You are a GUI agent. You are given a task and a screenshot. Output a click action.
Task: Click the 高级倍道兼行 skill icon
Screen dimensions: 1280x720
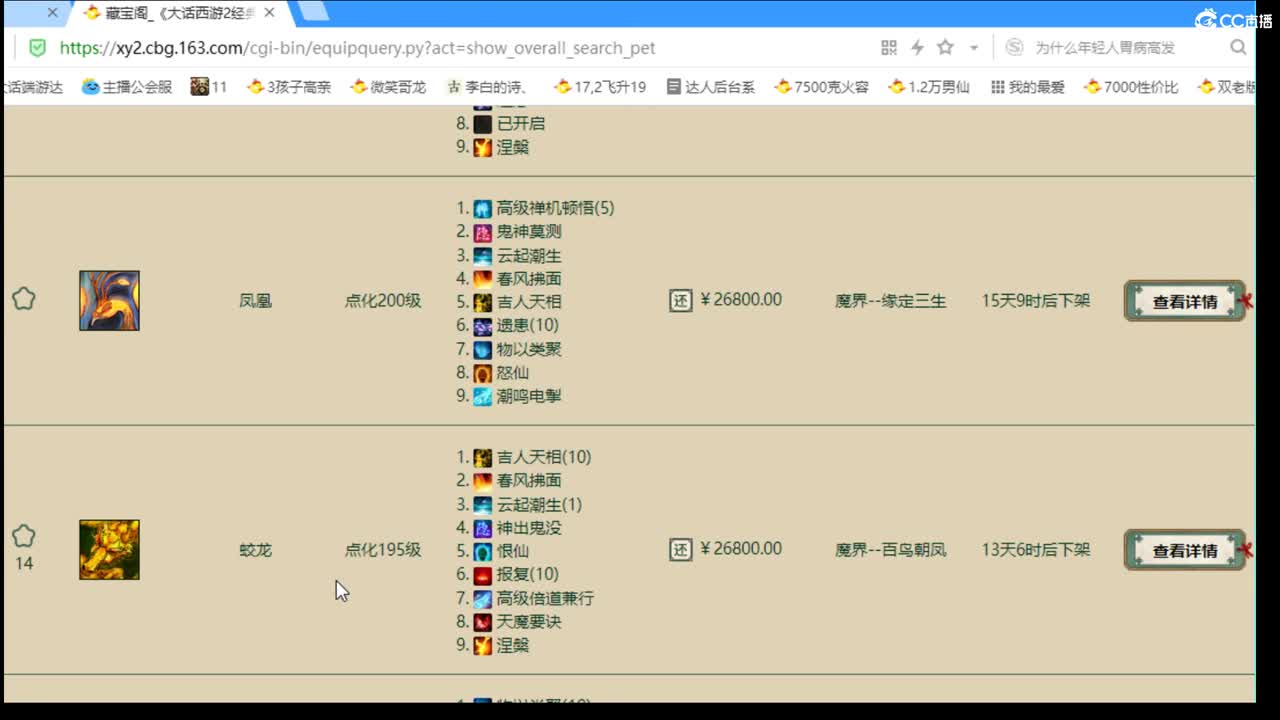tap(483, 598)
